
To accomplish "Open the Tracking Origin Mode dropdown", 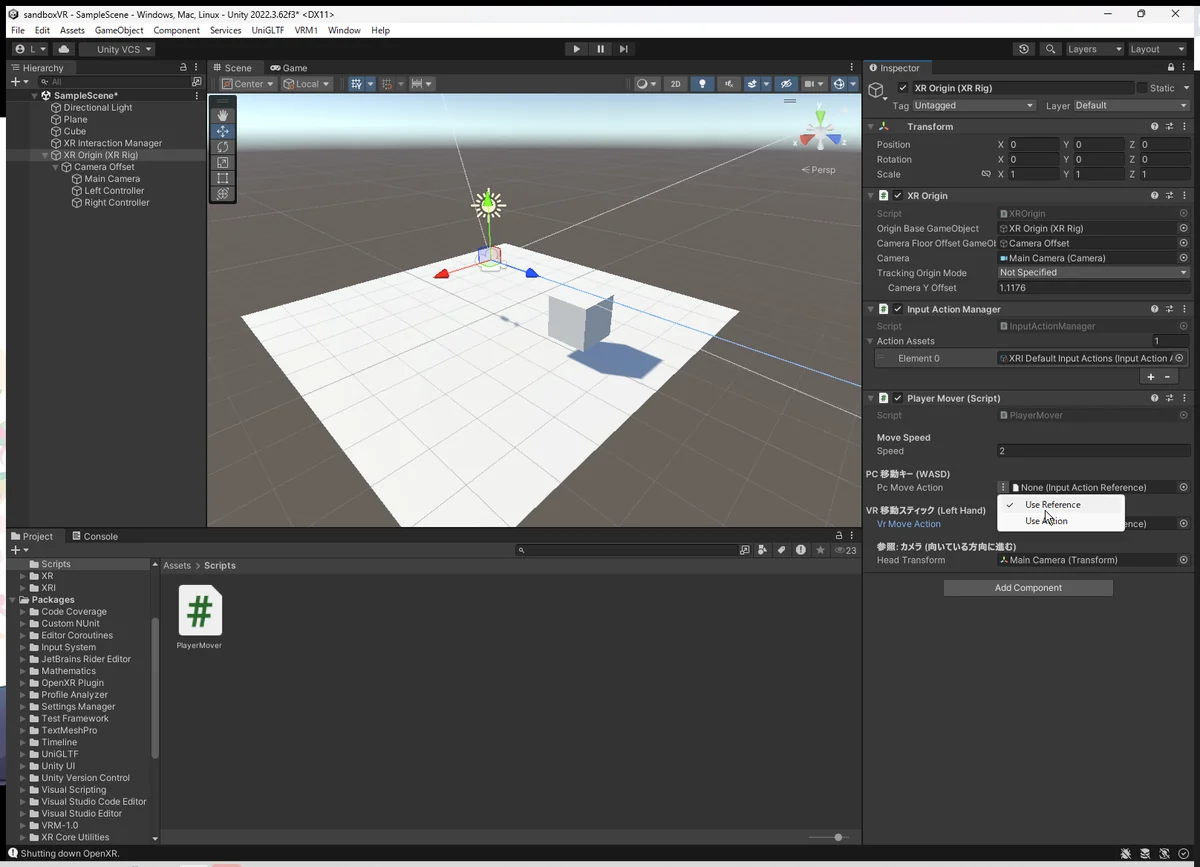I will point(1093,272).
